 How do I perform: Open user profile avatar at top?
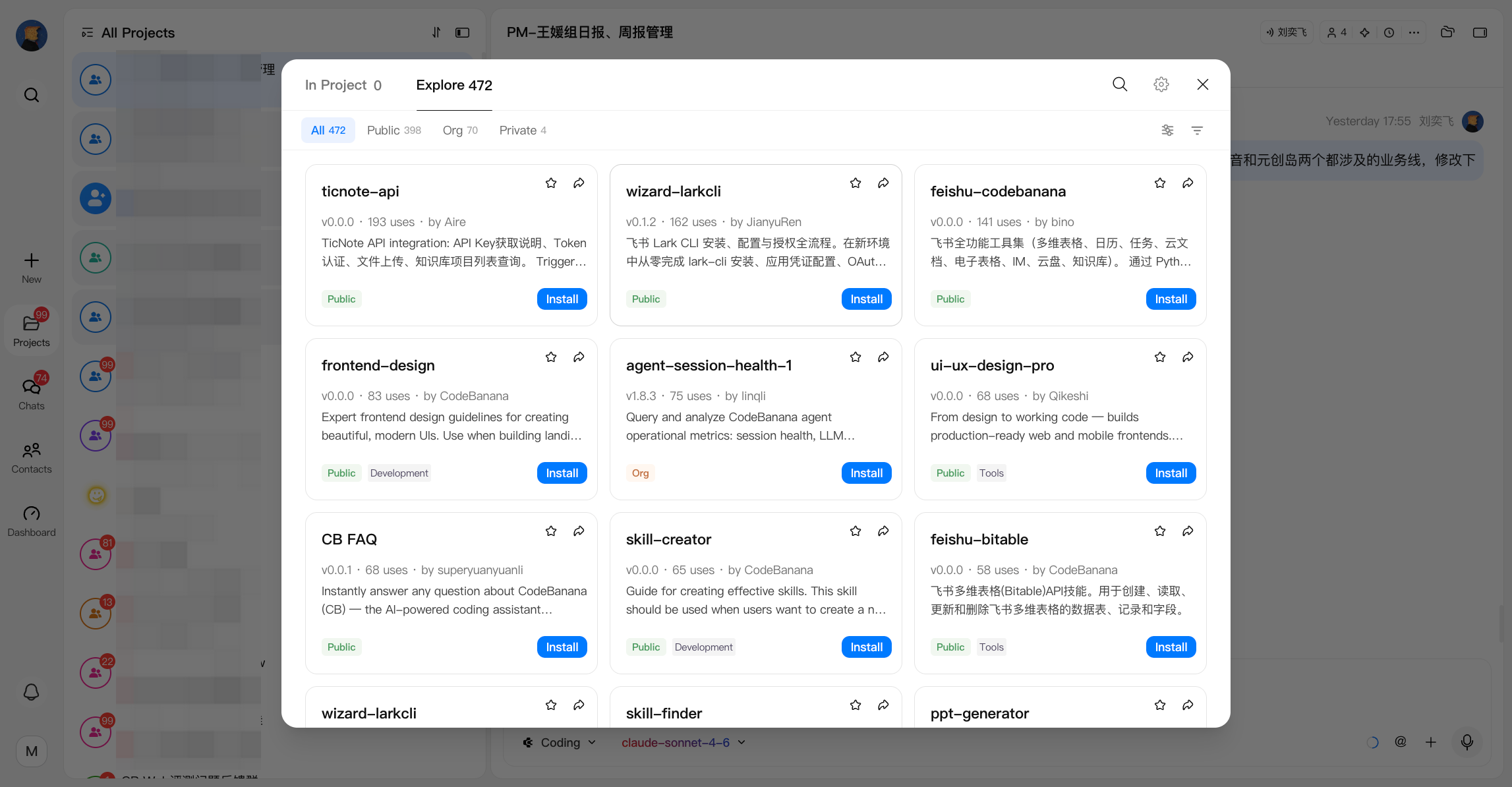[x=32, y=35]
